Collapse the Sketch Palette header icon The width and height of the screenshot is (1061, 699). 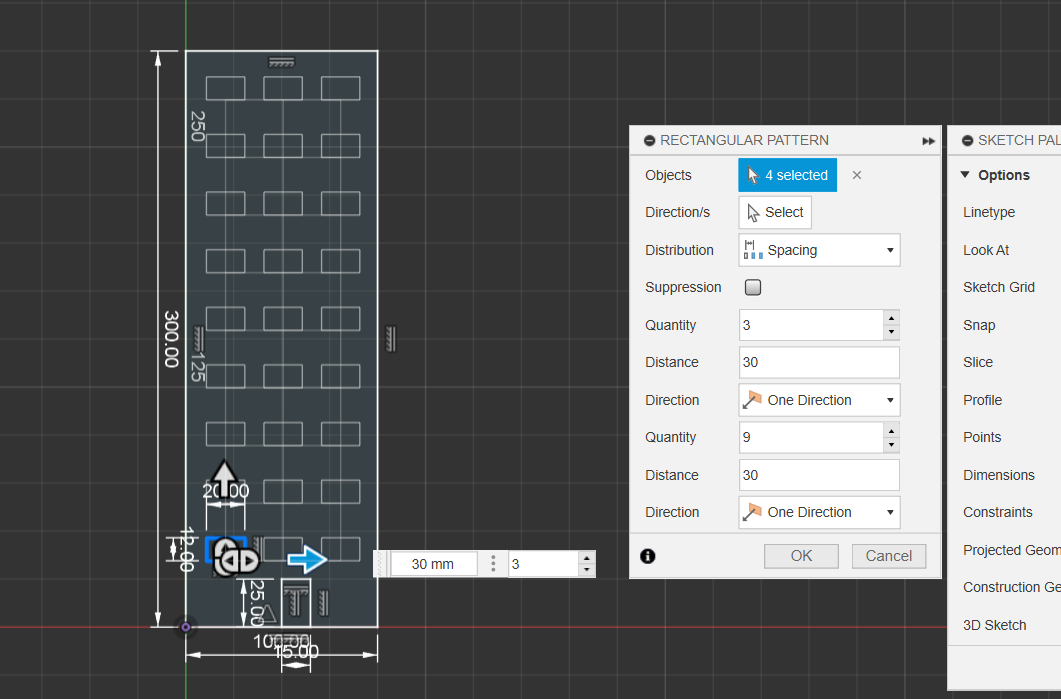[x=967, y=141]
